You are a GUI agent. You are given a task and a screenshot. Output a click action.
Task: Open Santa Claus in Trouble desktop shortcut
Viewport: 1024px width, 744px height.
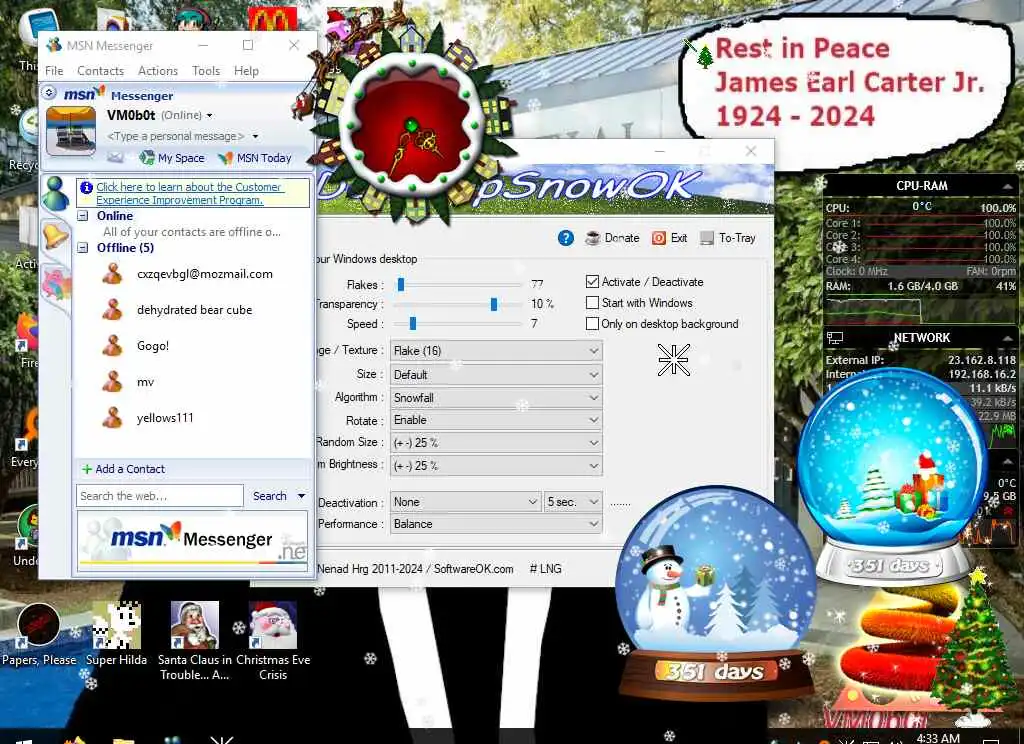point(195,641)
